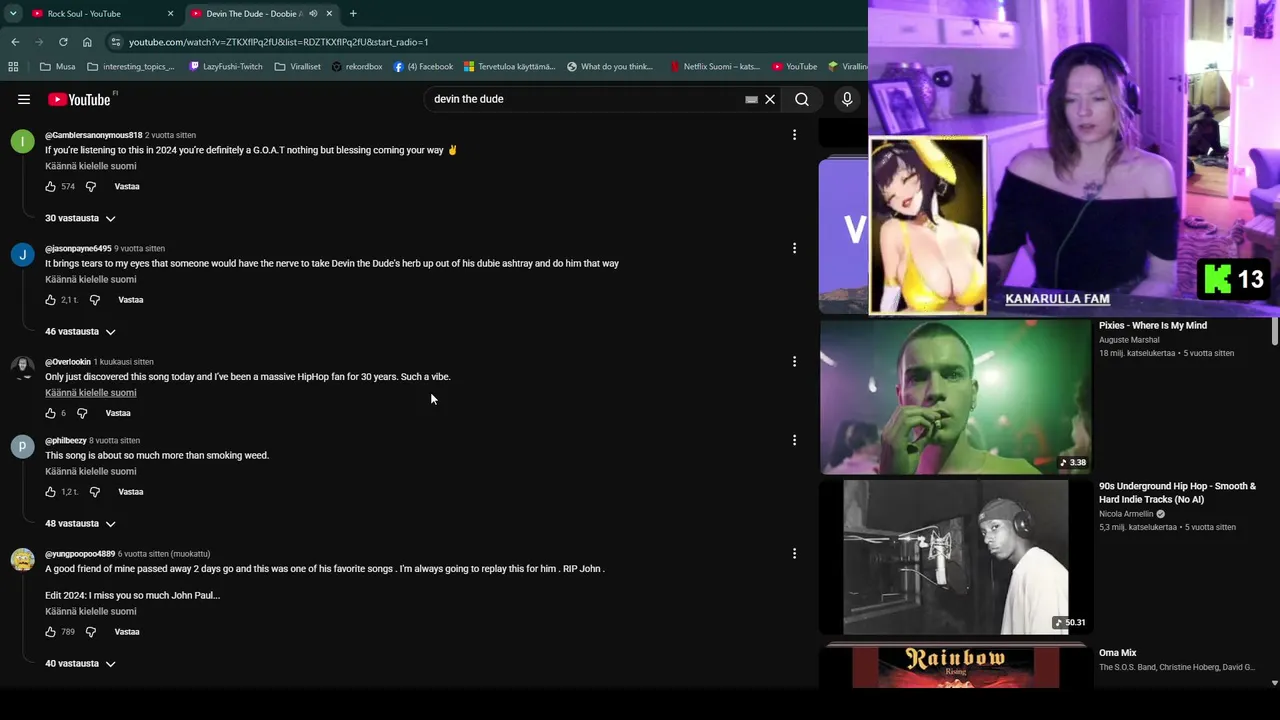Open options menu for jasonpayne6495 comment
The width and height of the screenshot is (1280, 720).
[794, 248]
